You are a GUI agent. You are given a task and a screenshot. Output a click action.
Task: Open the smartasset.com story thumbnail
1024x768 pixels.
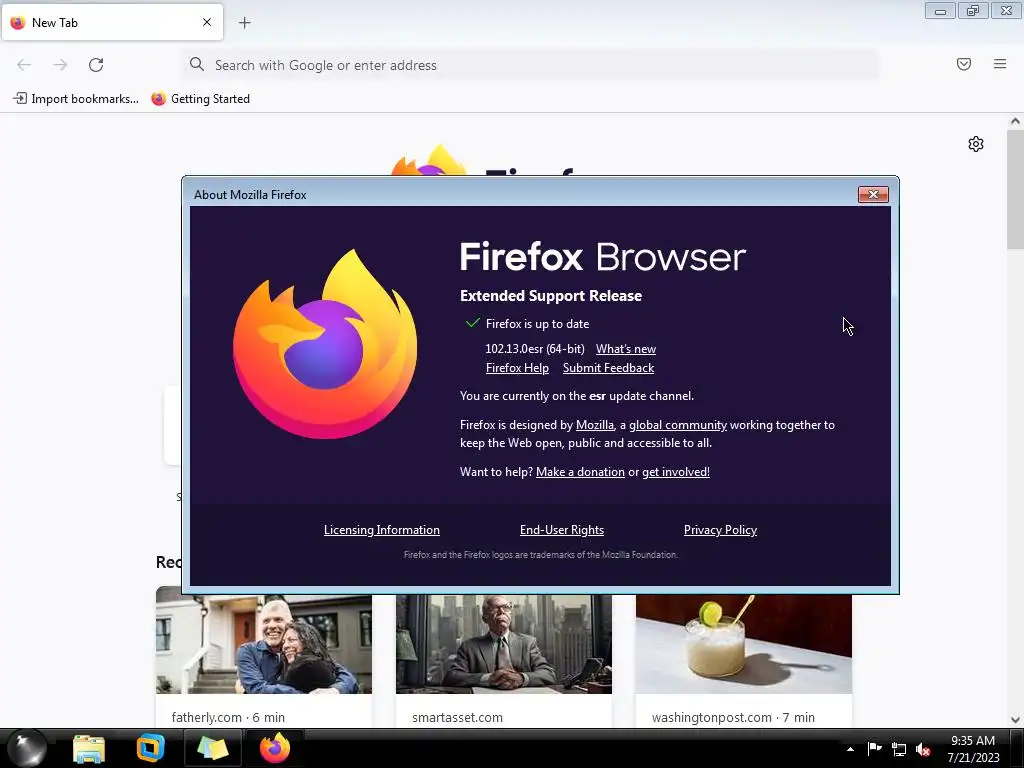pos(504,643)
